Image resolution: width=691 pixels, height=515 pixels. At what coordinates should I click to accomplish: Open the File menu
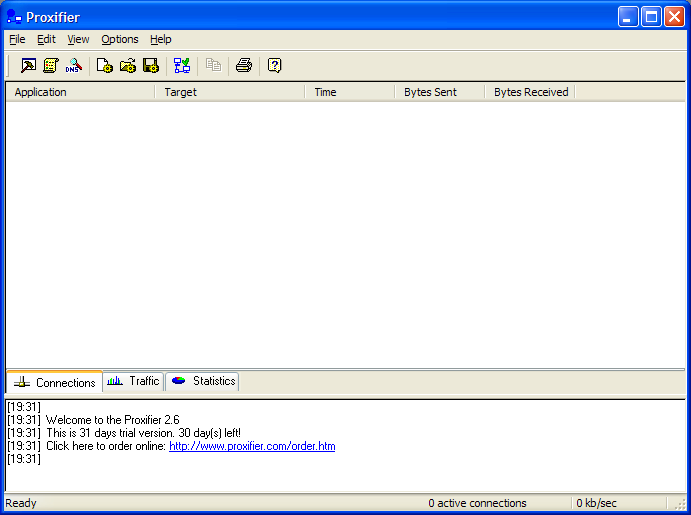click(17, 39)
